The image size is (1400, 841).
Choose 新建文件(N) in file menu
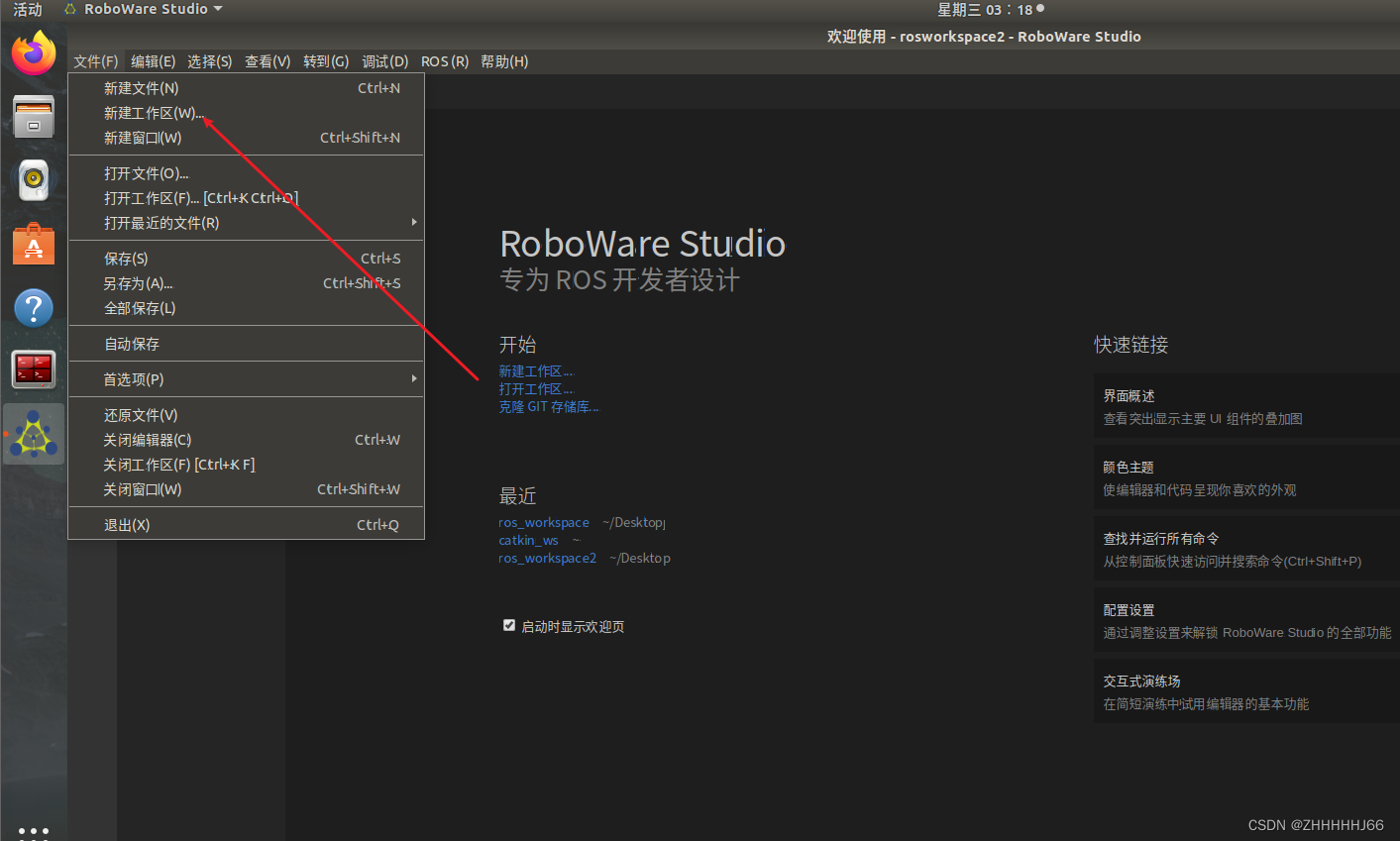tap(246, 88)
